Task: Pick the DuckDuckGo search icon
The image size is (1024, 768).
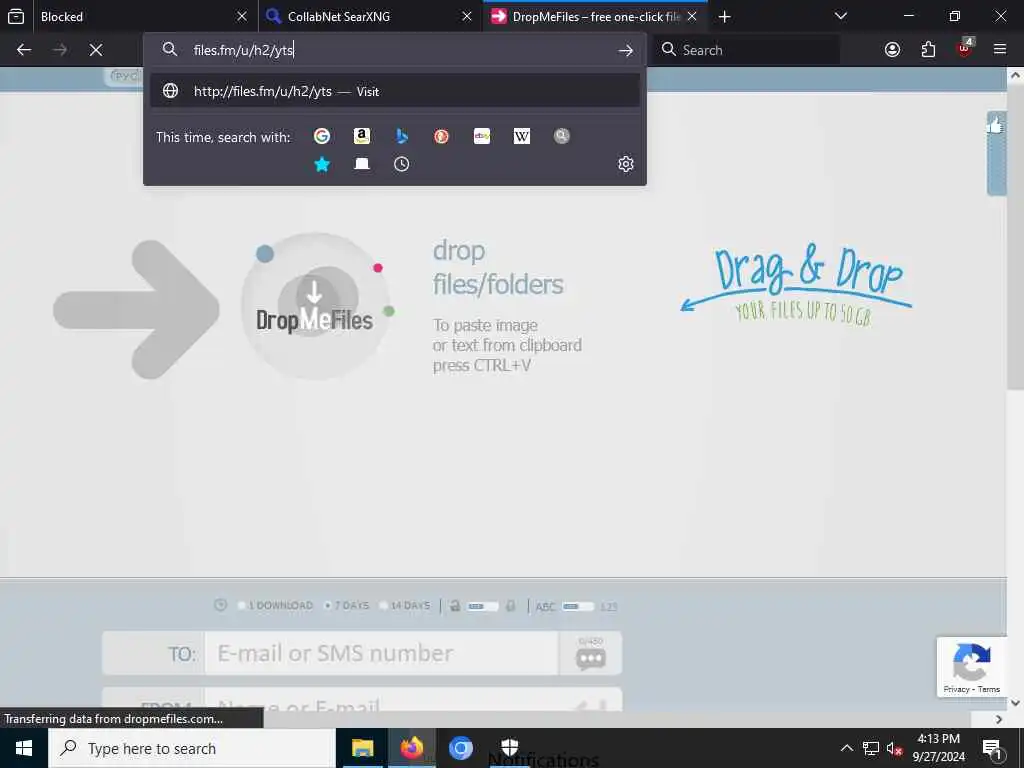Action: 441,136
